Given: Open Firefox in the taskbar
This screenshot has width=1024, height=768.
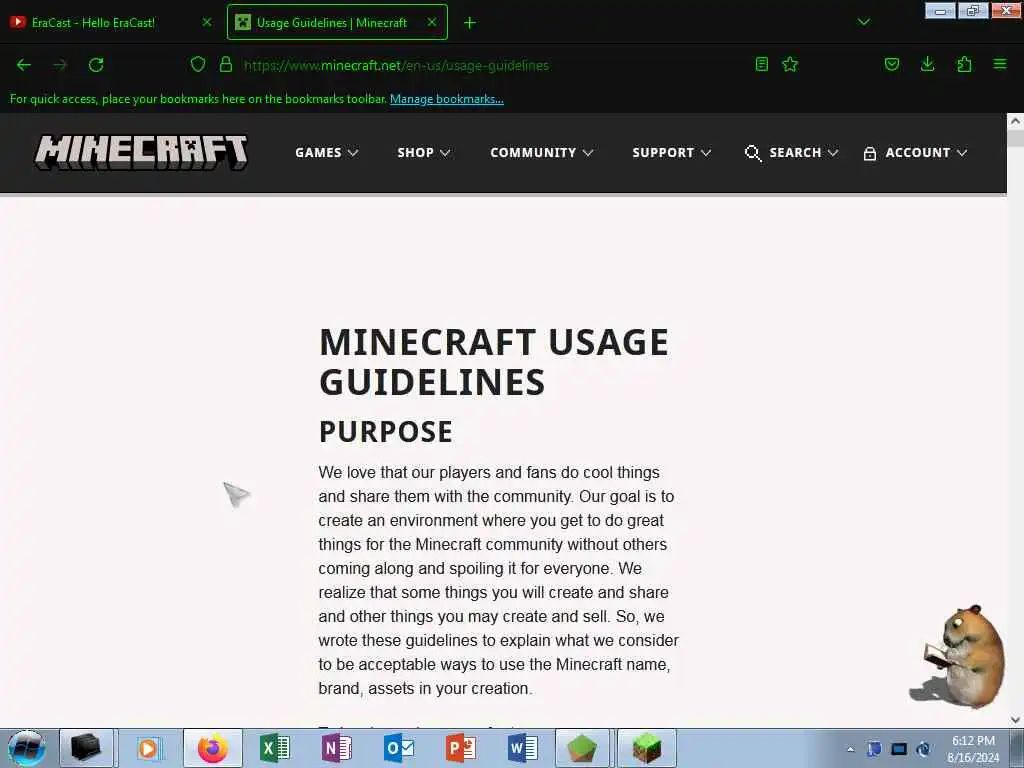Looking at the screenshot, I should pos(213,748).
